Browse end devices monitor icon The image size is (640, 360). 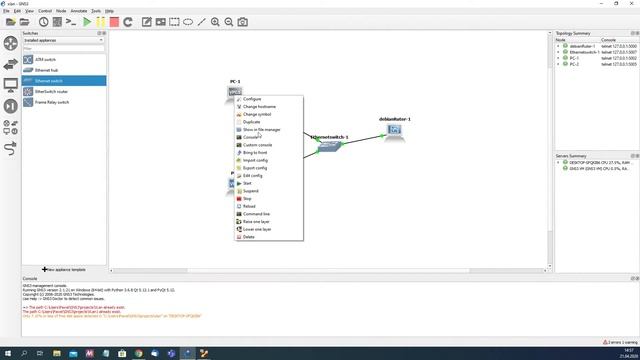[x=11, y=85]
